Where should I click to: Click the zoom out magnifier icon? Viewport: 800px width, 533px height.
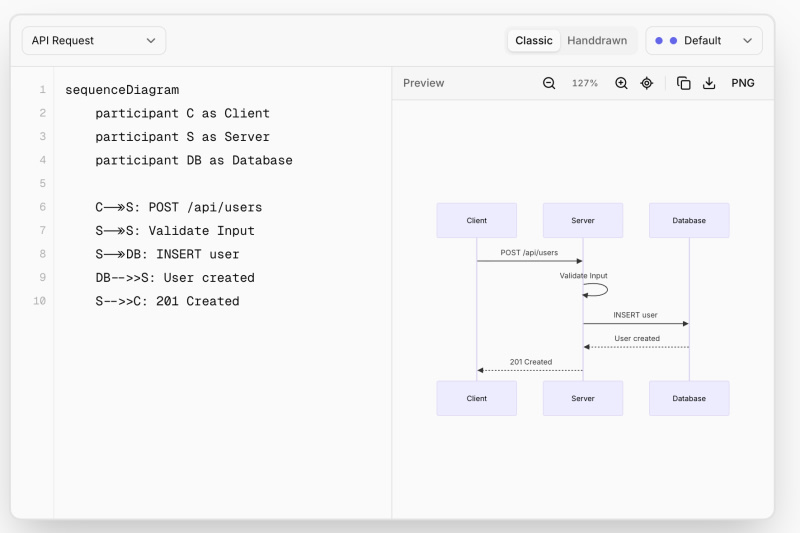coord(549,83)
